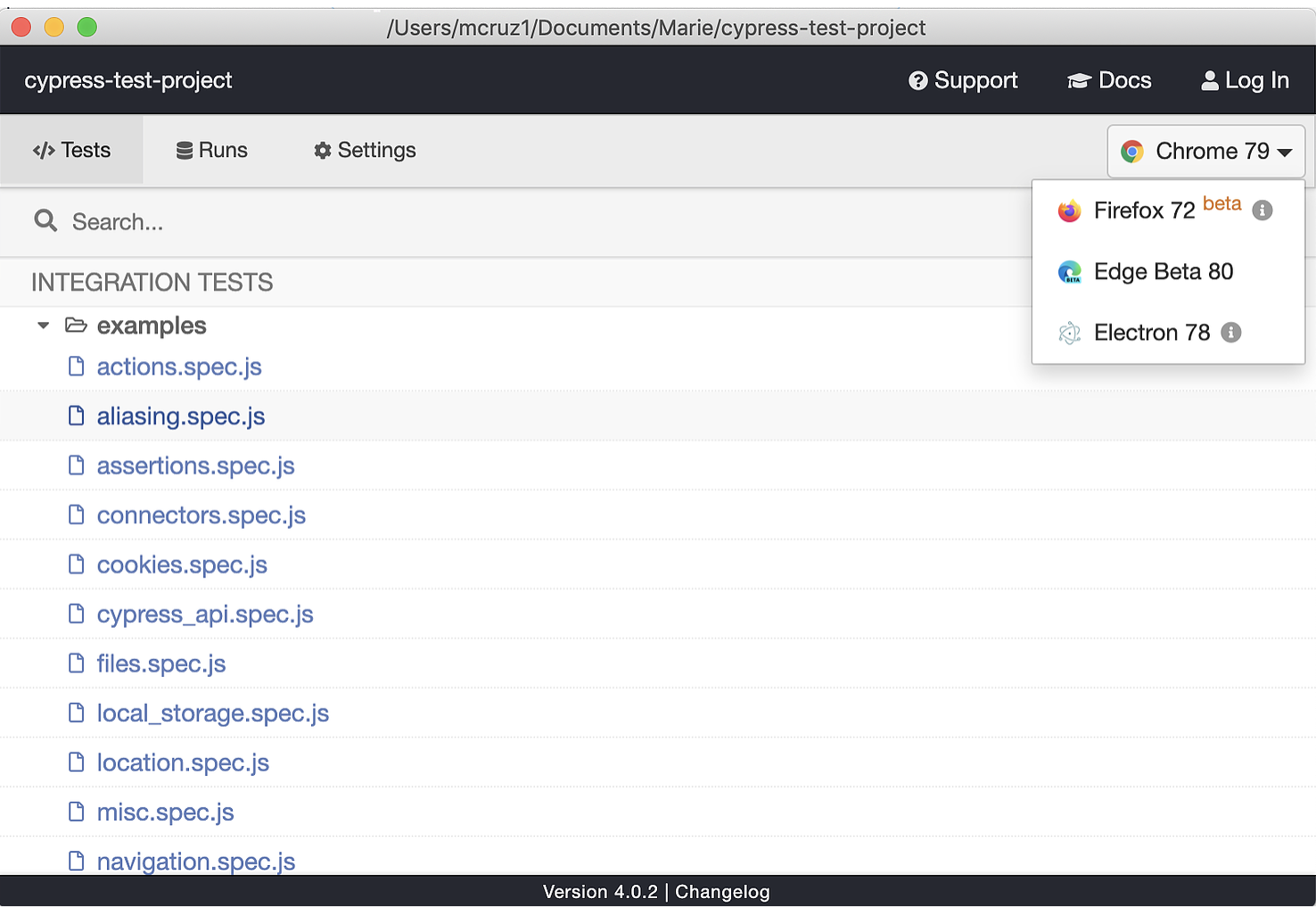The width and height of the screenshot is (1316, 908).
Task: Switch to the Runs tab
Action: (212, 151)
